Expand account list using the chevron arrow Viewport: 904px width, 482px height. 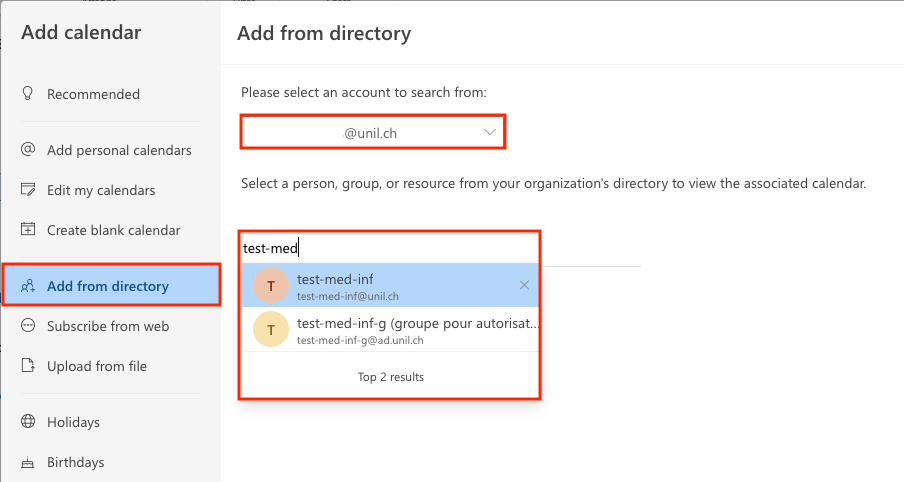coord(490,132)
